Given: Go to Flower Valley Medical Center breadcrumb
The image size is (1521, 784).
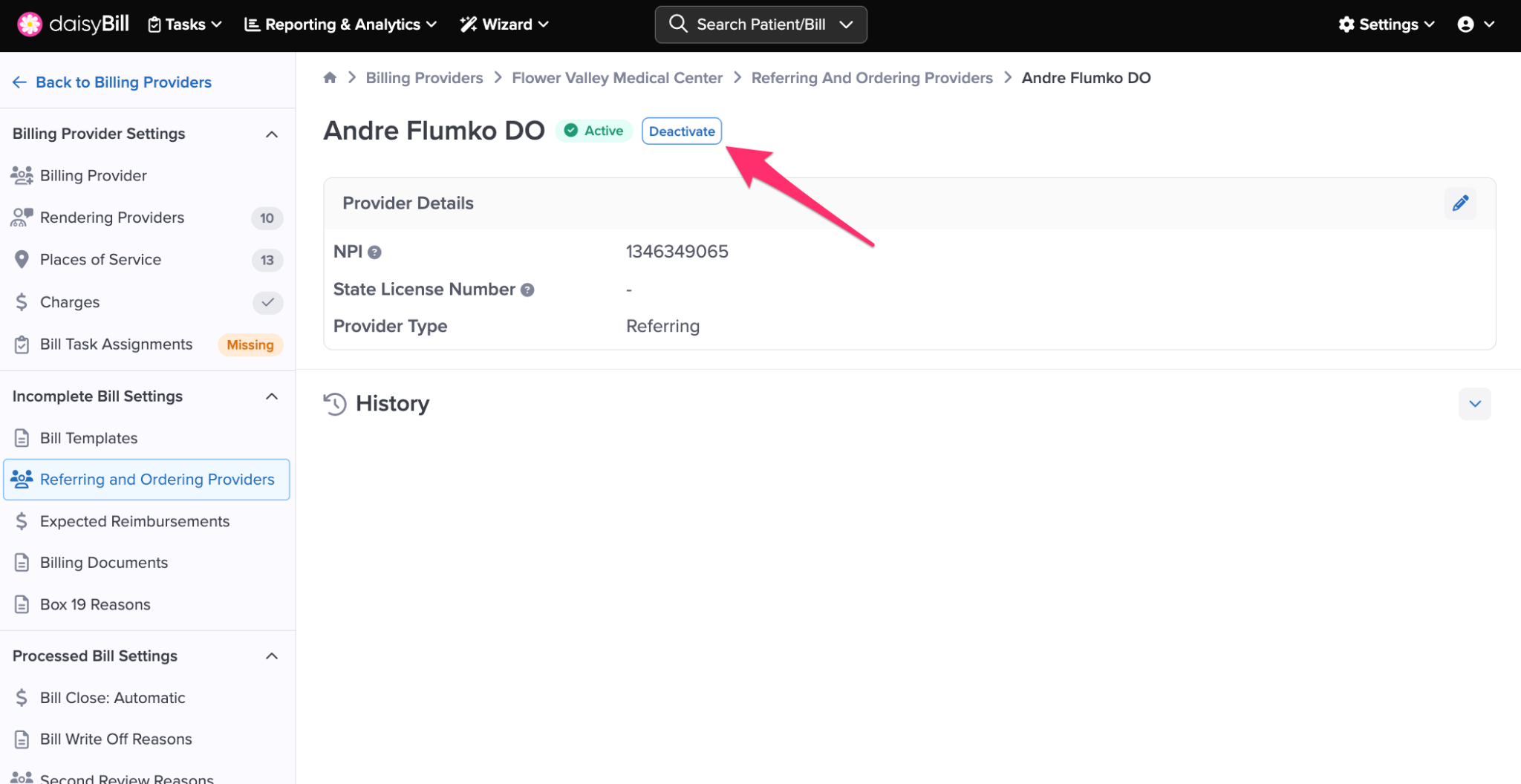Looking at the screenshot, I should click(616, 78).
